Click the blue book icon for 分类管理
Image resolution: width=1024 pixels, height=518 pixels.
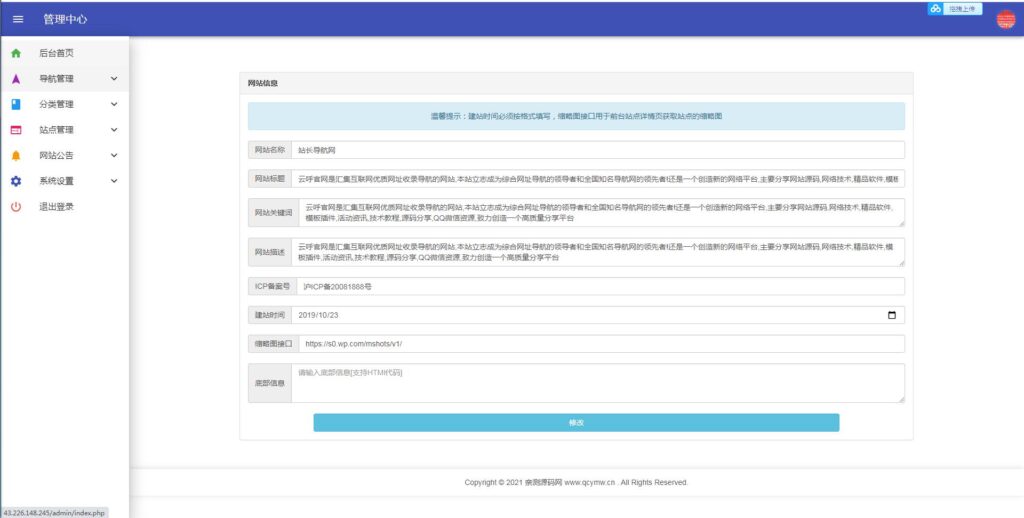[16, 105]
